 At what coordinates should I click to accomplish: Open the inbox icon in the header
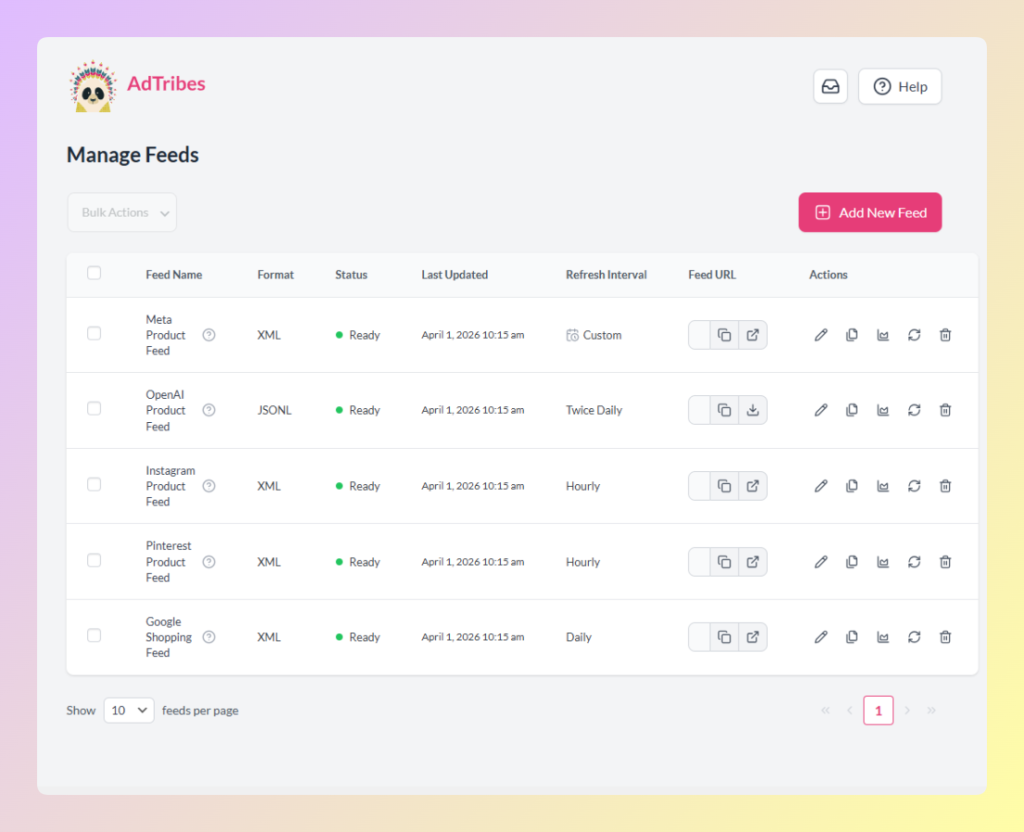(x=830, y=86)
